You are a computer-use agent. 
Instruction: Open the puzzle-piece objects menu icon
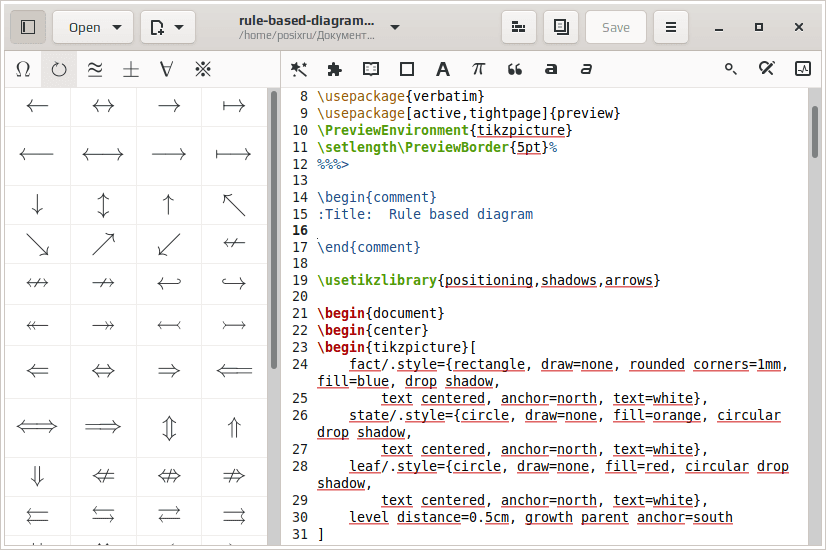tap(335, 69)
